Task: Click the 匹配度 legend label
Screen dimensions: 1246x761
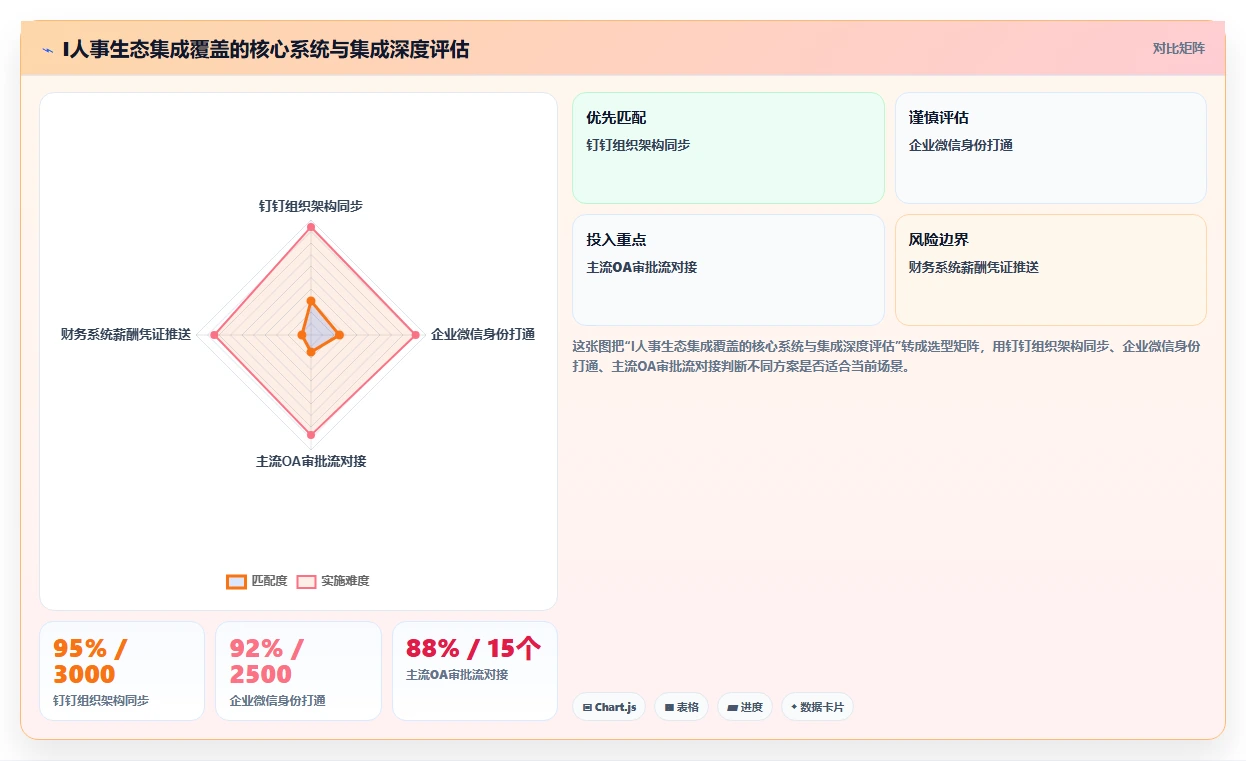Action: (x=269, y=581)
